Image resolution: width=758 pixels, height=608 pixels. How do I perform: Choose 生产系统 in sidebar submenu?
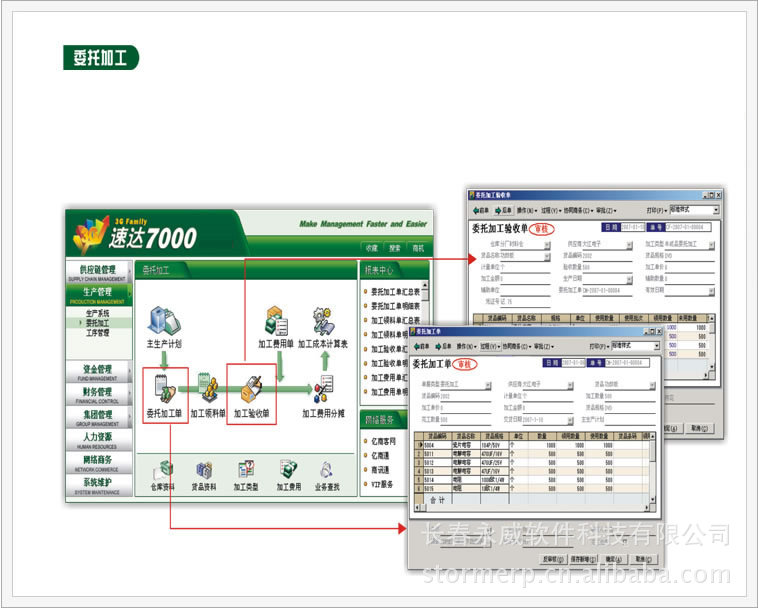pyautogui.click(x=98, y=313)
